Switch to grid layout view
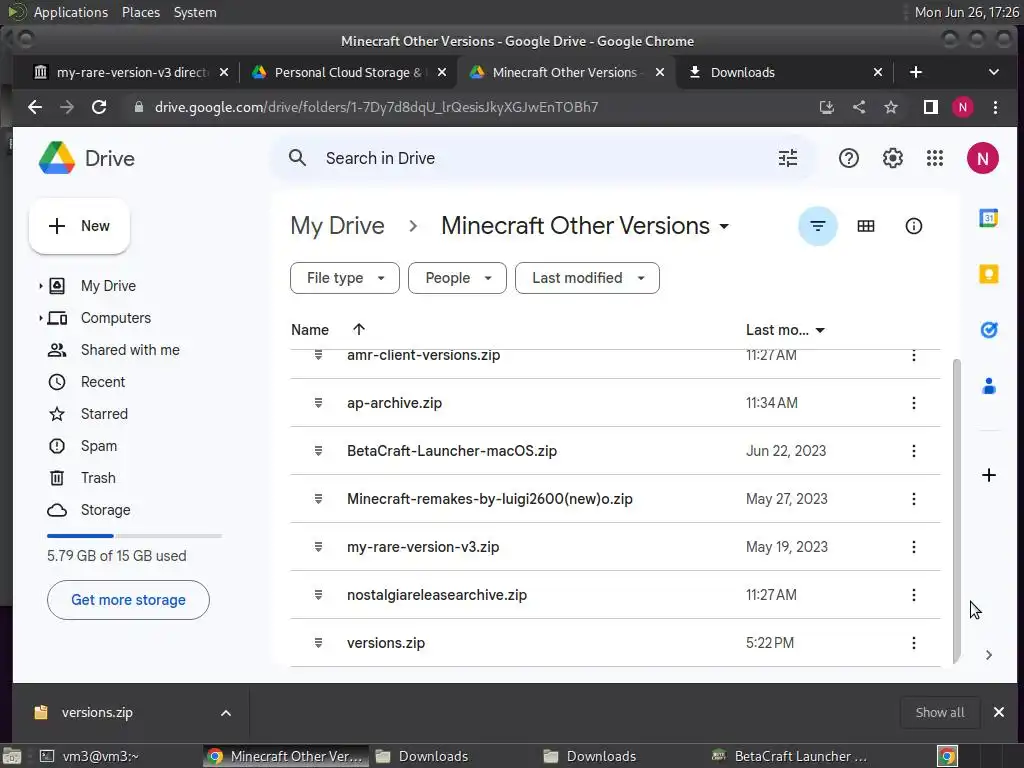Image resolution: width=1024 pixels, height=768 pixels. click(x=866, y=226)
